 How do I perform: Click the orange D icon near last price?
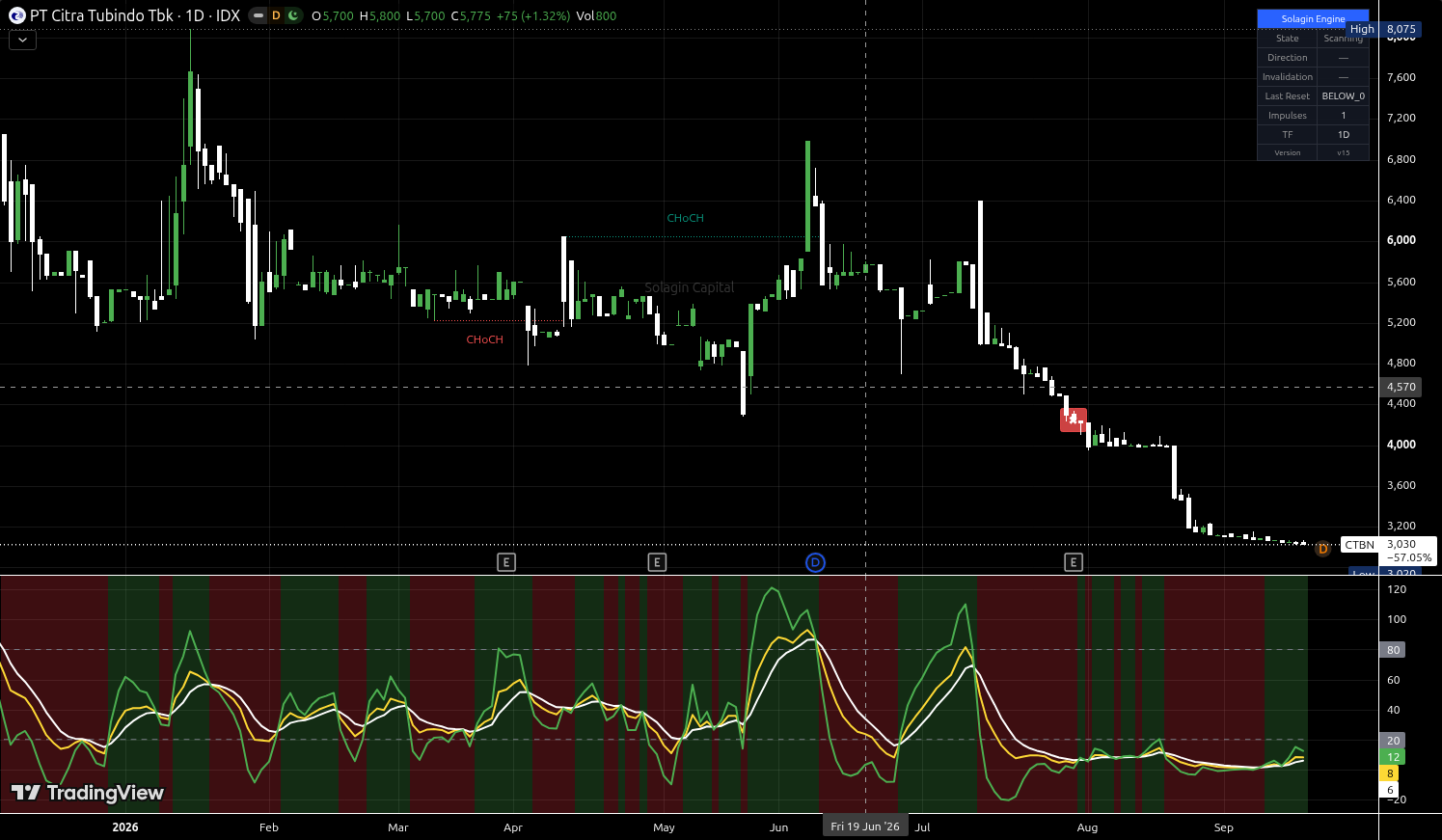[1322, 549]
